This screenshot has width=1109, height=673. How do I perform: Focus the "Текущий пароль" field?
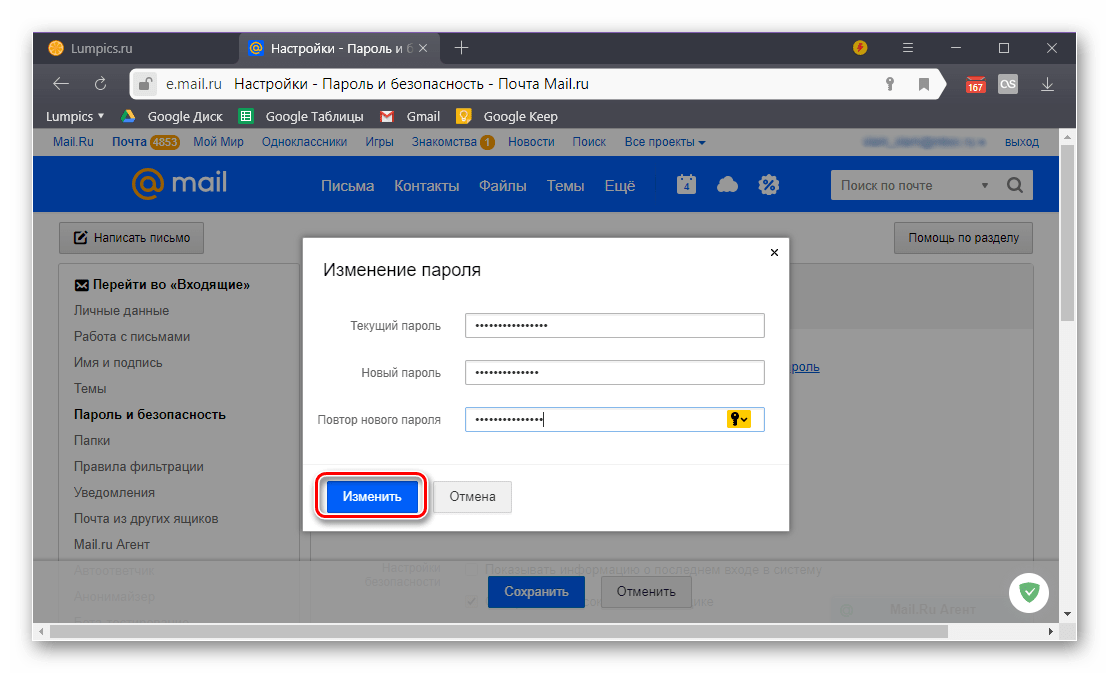tap(614, 326)
